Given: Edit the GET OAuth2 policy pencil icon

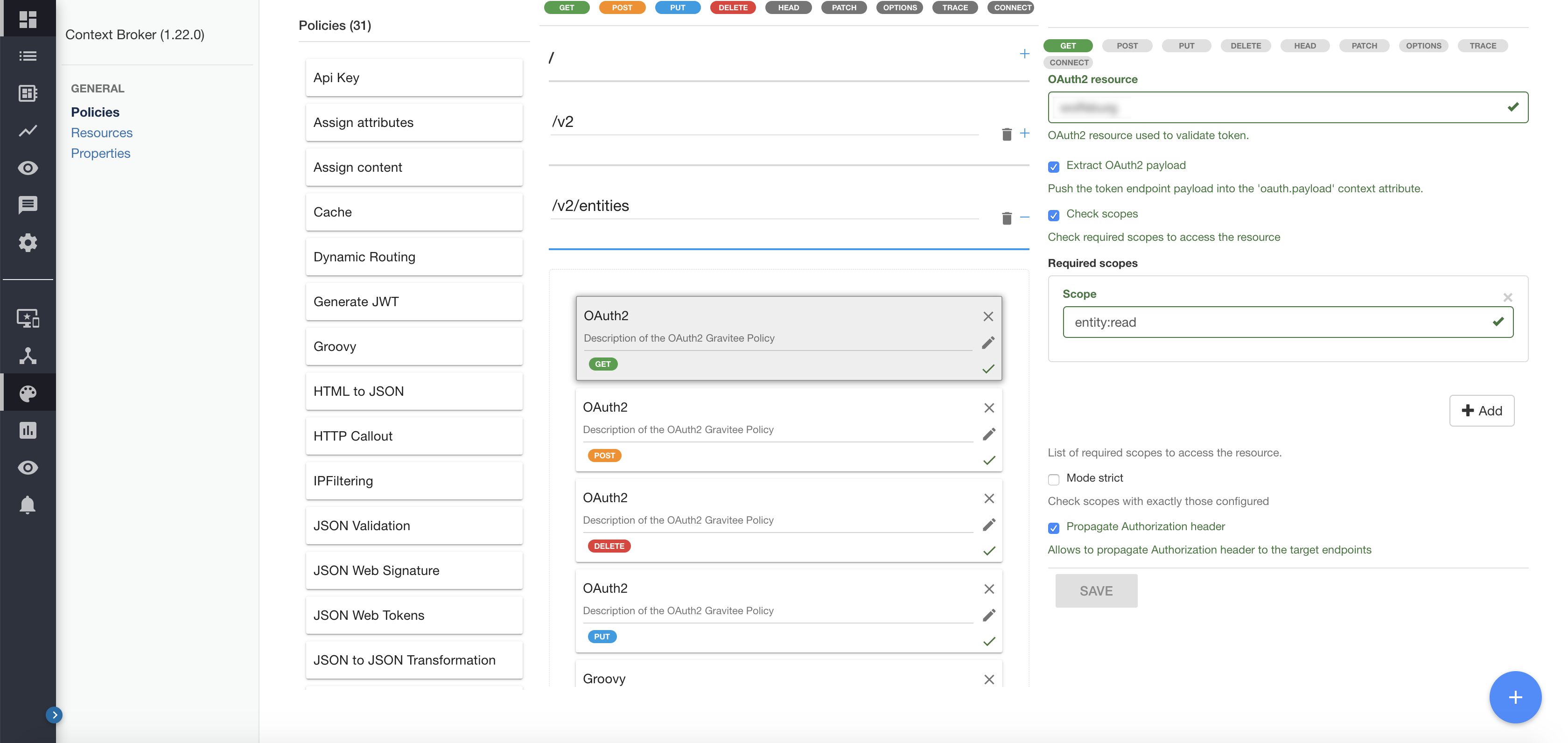Looking at the screenshot, I should tap(988, 343).
